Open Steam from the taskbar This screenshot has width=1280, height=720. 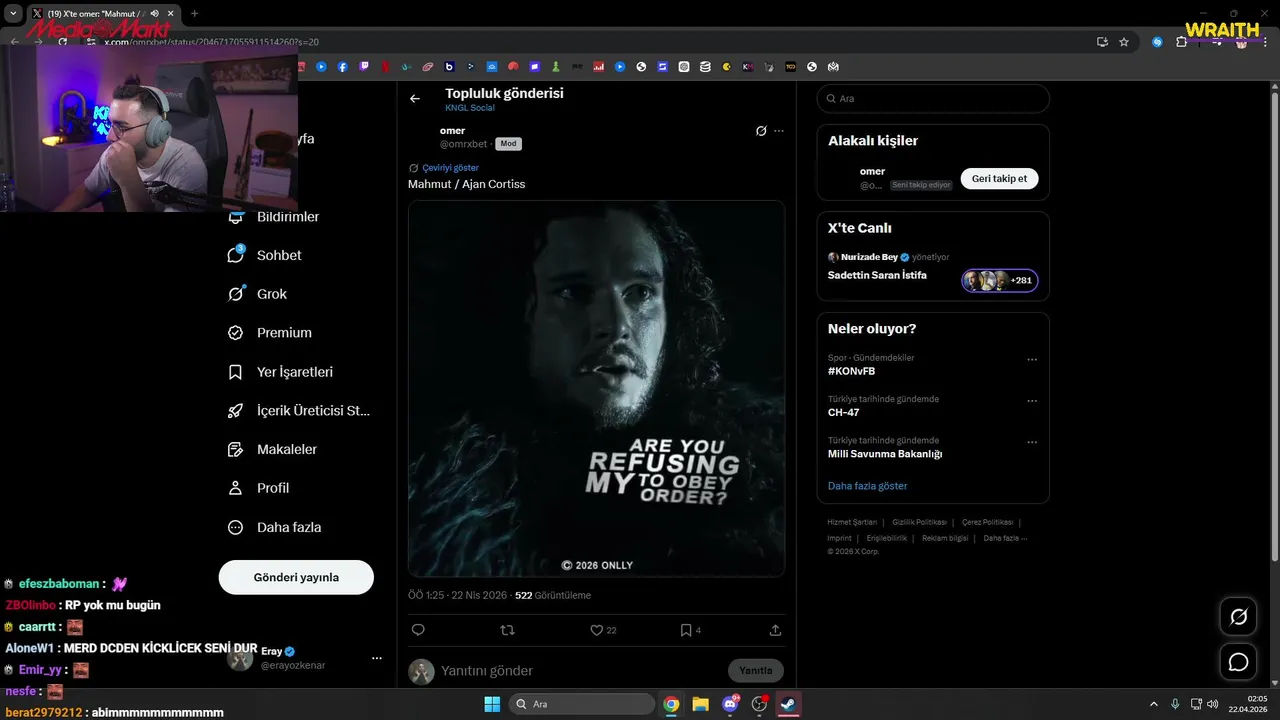788,704
